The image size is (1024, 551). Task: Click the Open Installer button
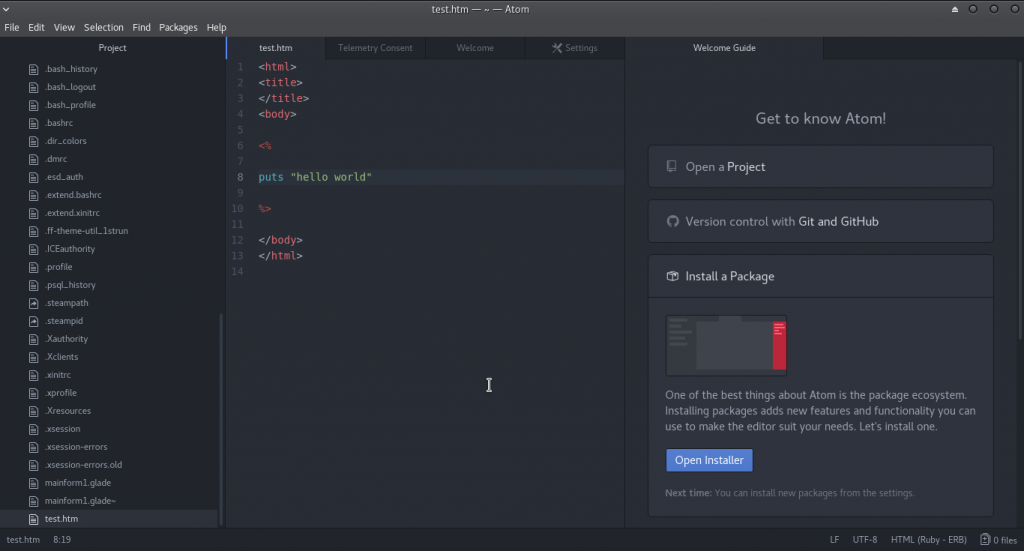tap(709, 460)
